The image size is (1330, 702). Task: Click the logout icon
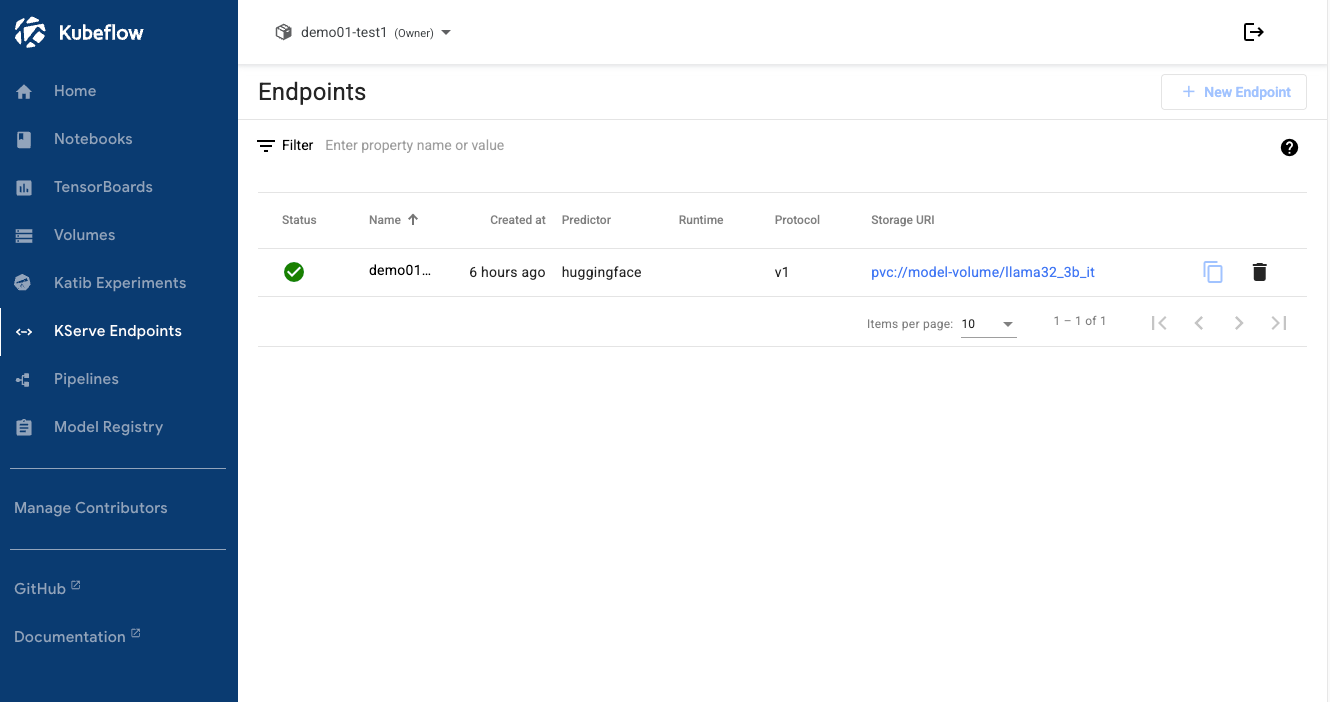(1254, 32)
